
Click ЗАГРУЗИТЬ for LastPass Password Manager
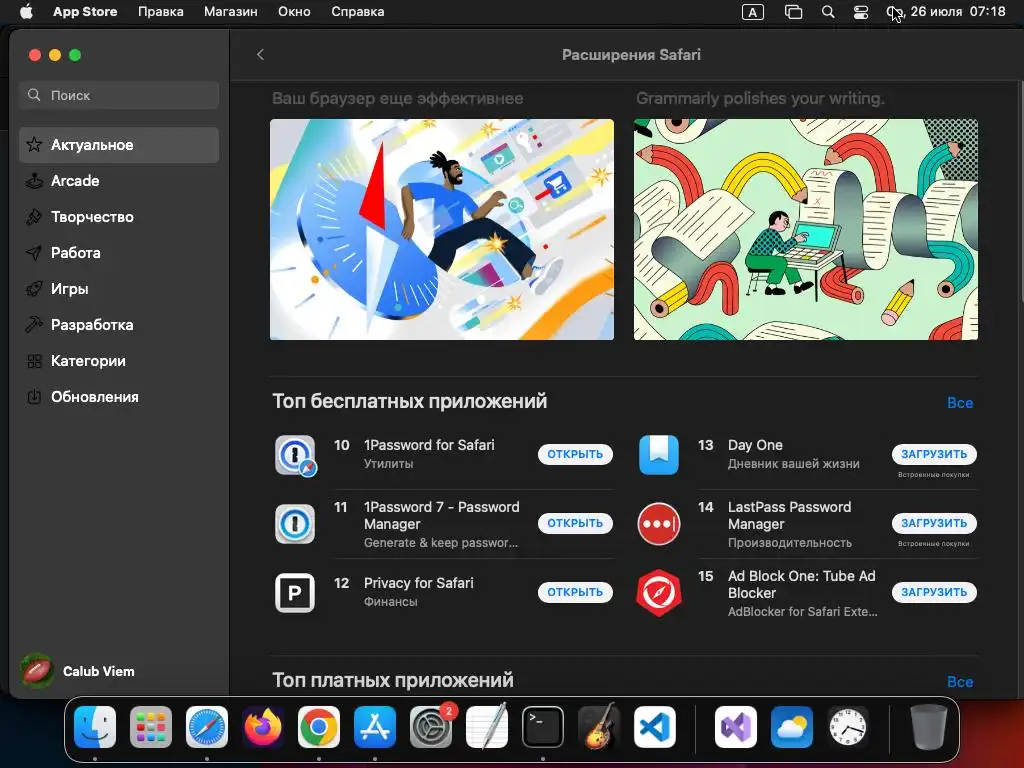coord(934,523)
